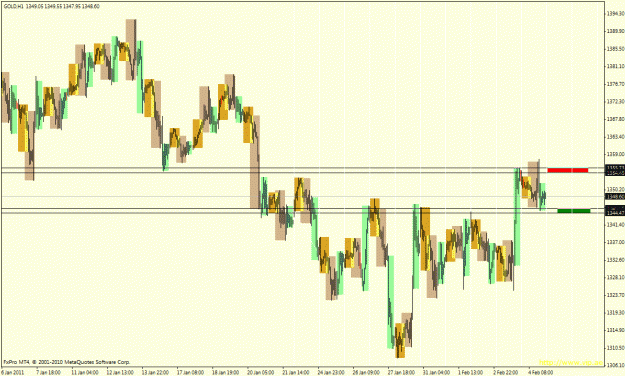Click the 7 Jan 18:00 time label
This screenshot has width=625, height=376.
click(48, 372)
